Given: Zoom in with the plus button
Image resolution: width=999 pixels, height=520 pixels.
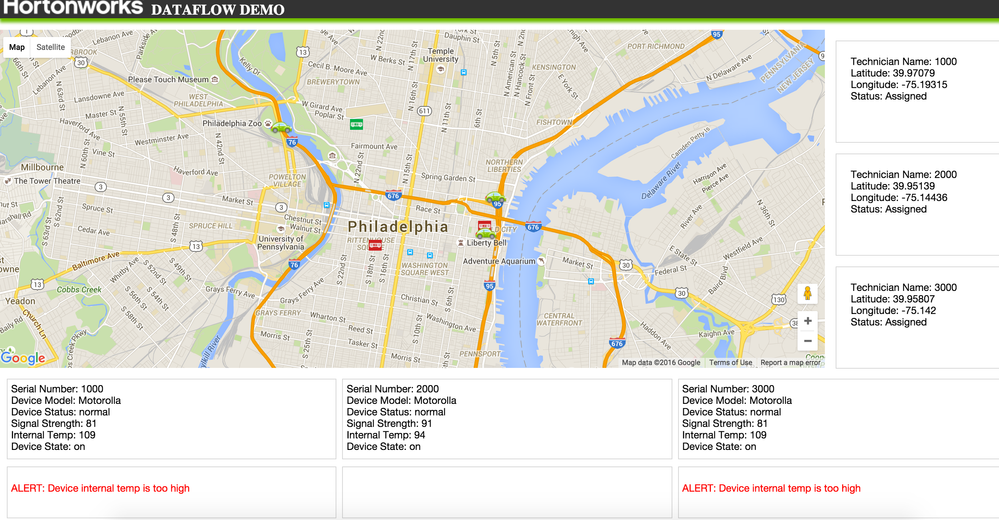Looking at the screenshot, I should [807, 321].
